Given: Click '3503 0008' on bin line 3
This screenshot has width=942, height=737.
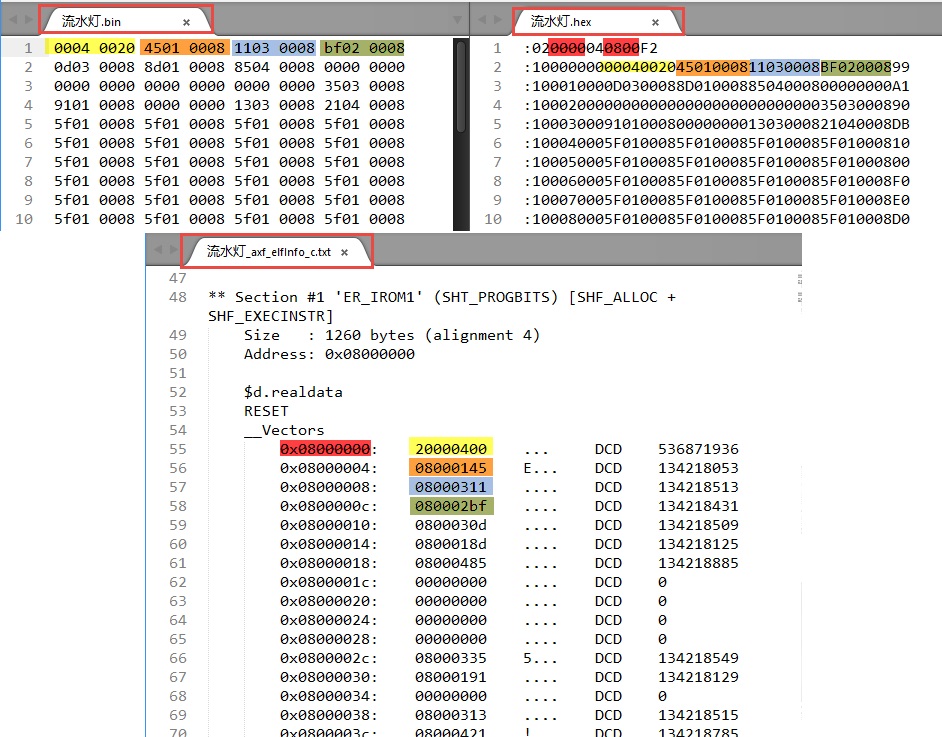Looking at the screenshot, I should click(x=364, y=86).
